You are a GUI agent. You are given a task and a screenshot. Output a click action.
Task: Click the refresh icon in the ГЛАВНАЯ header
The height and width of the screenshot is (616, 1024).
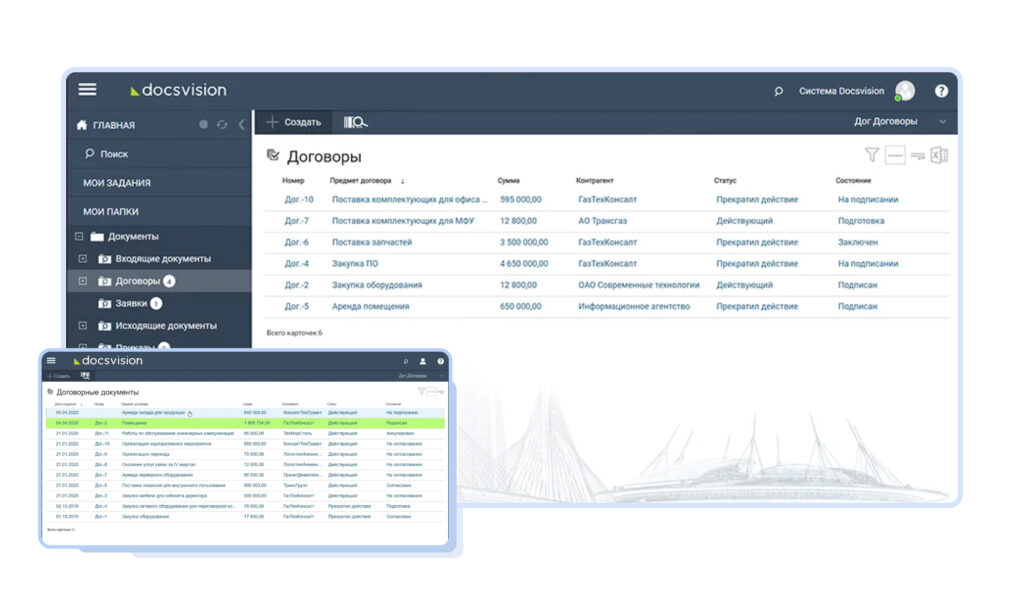point(223,124)
